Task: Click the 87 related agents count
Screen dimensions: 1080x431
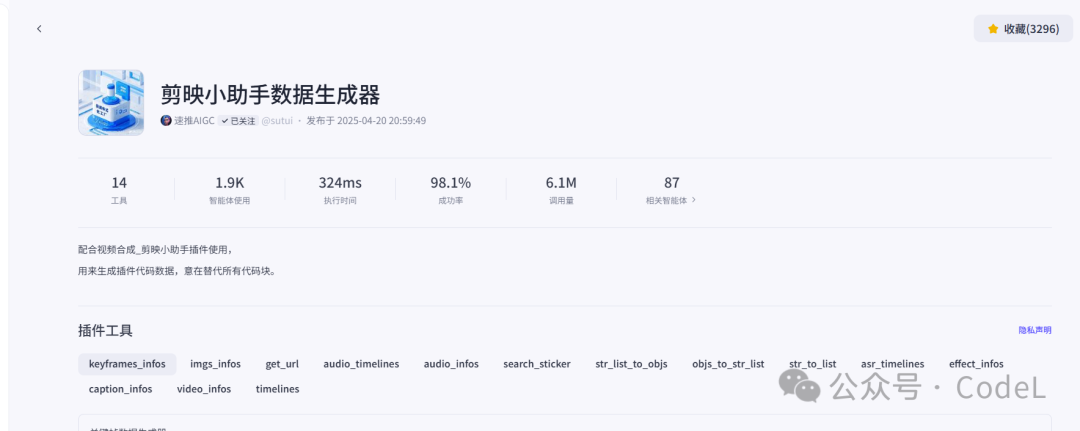Action: (672, 183)
